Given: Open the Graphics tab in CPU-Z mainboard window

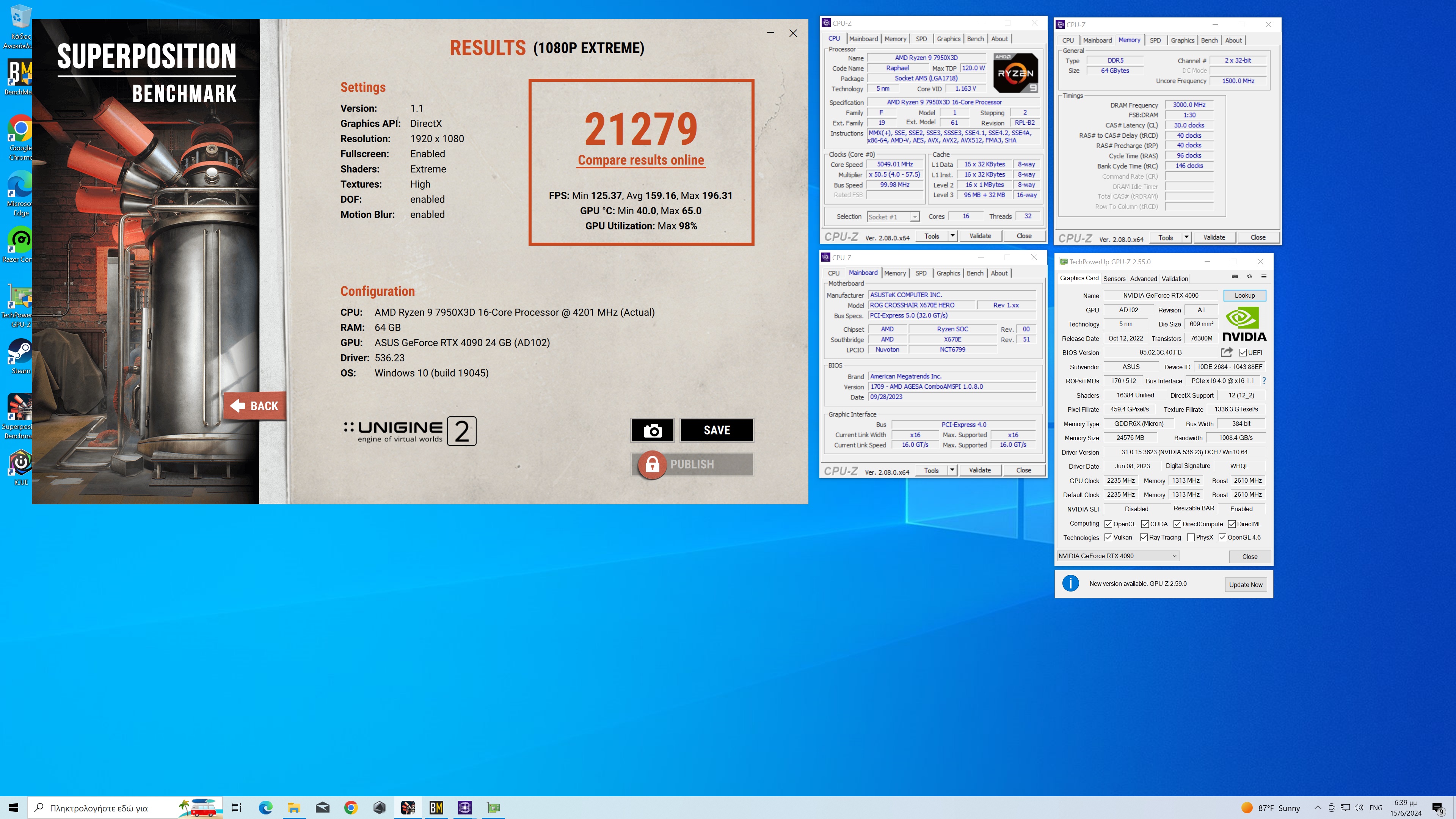Looking at the screenshot, I should click(x=948, y=273).
